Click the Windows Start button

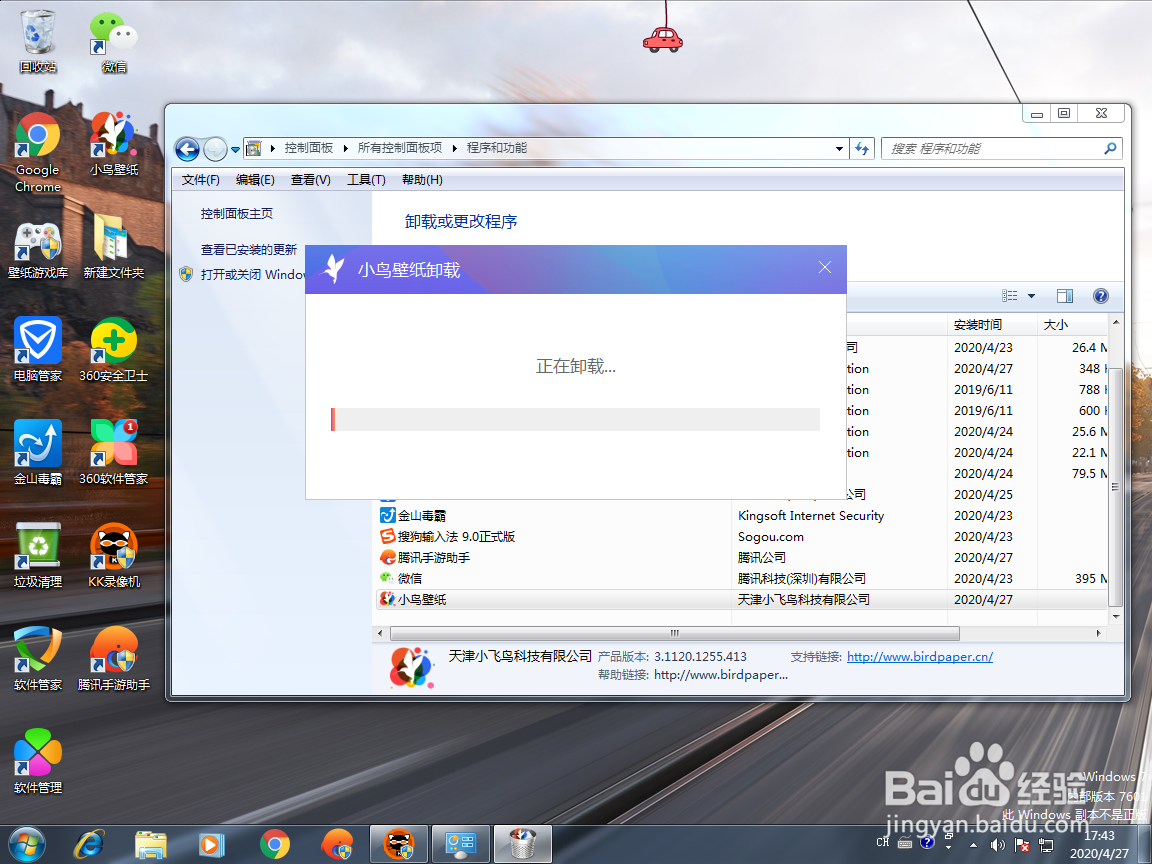point(28,844)
